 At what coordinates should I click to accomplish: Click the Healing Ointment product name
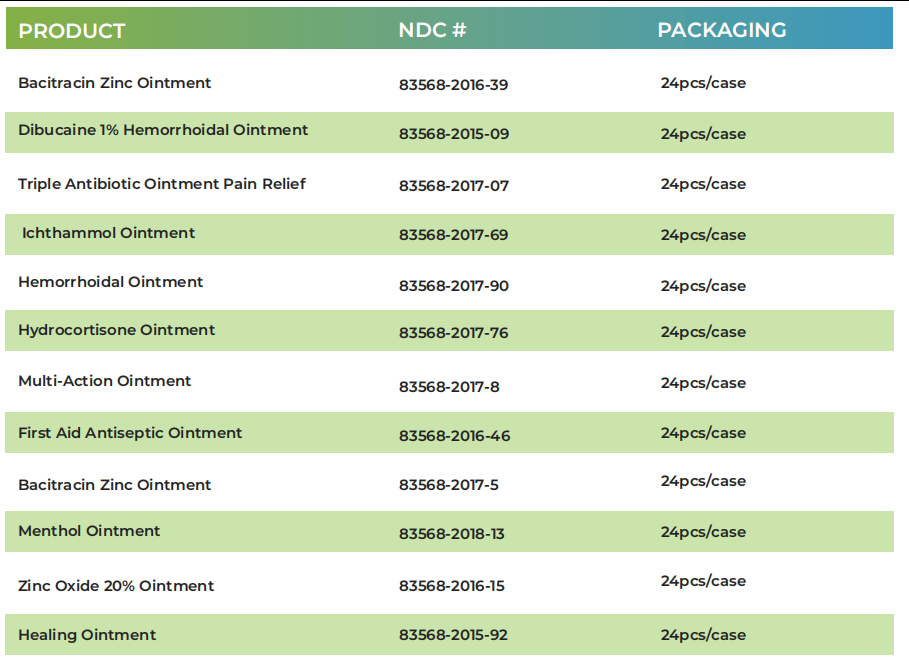point(87,635)
